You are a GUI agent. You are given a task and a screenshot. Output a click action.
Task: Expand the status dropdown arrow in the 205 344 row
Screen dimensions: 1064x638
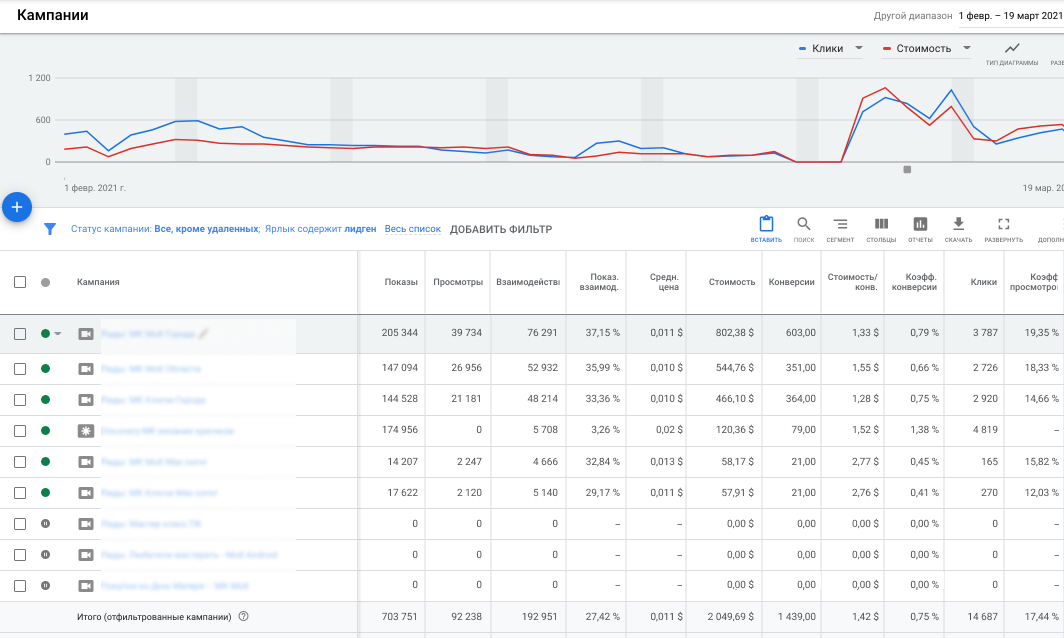tap(58, 333)
